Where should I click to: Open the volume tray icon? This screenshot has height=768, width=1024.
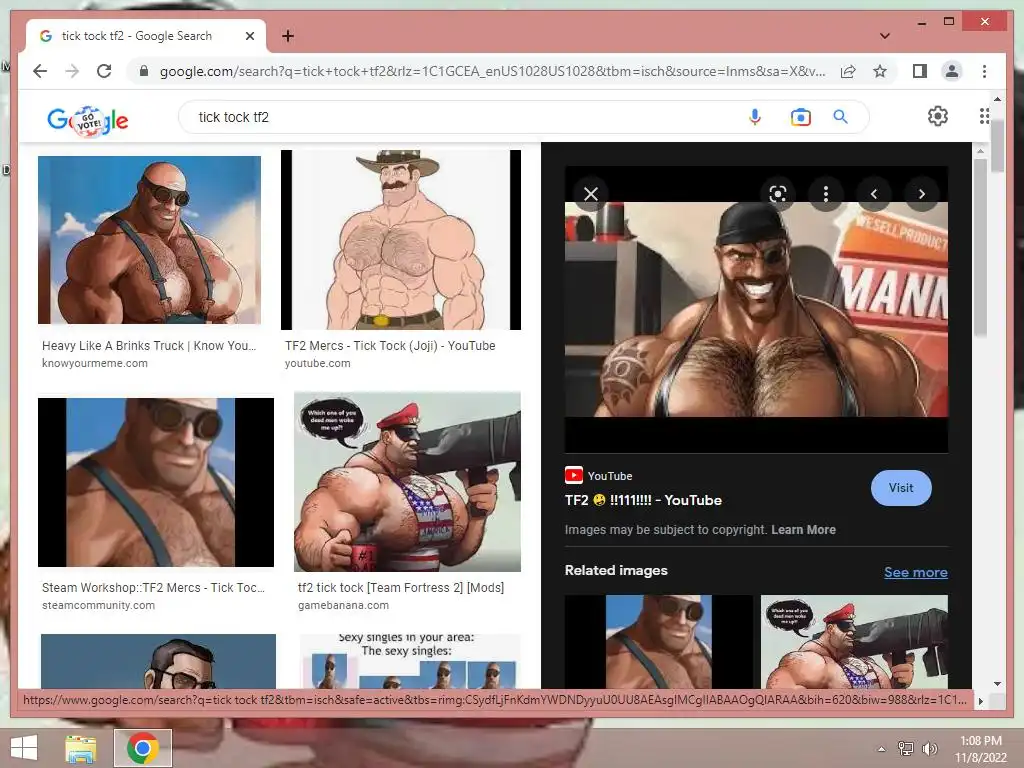(x=929, y=748)
